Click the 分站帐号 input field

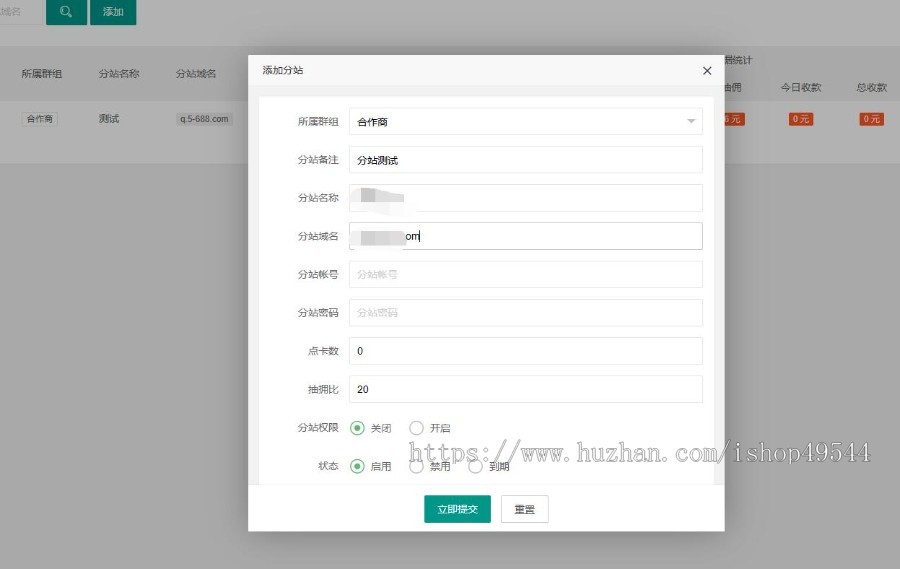click(525, 274)
